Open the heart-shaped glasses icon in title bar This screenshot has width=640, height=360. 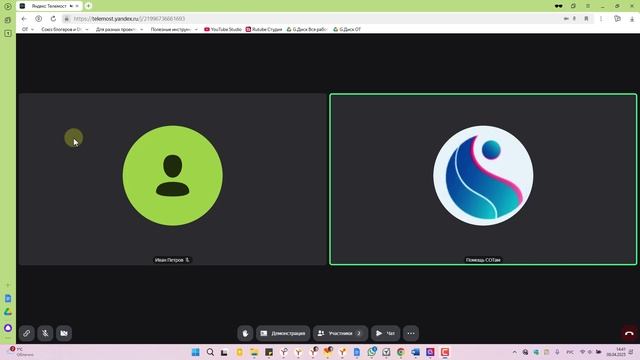tap(558, 6)
